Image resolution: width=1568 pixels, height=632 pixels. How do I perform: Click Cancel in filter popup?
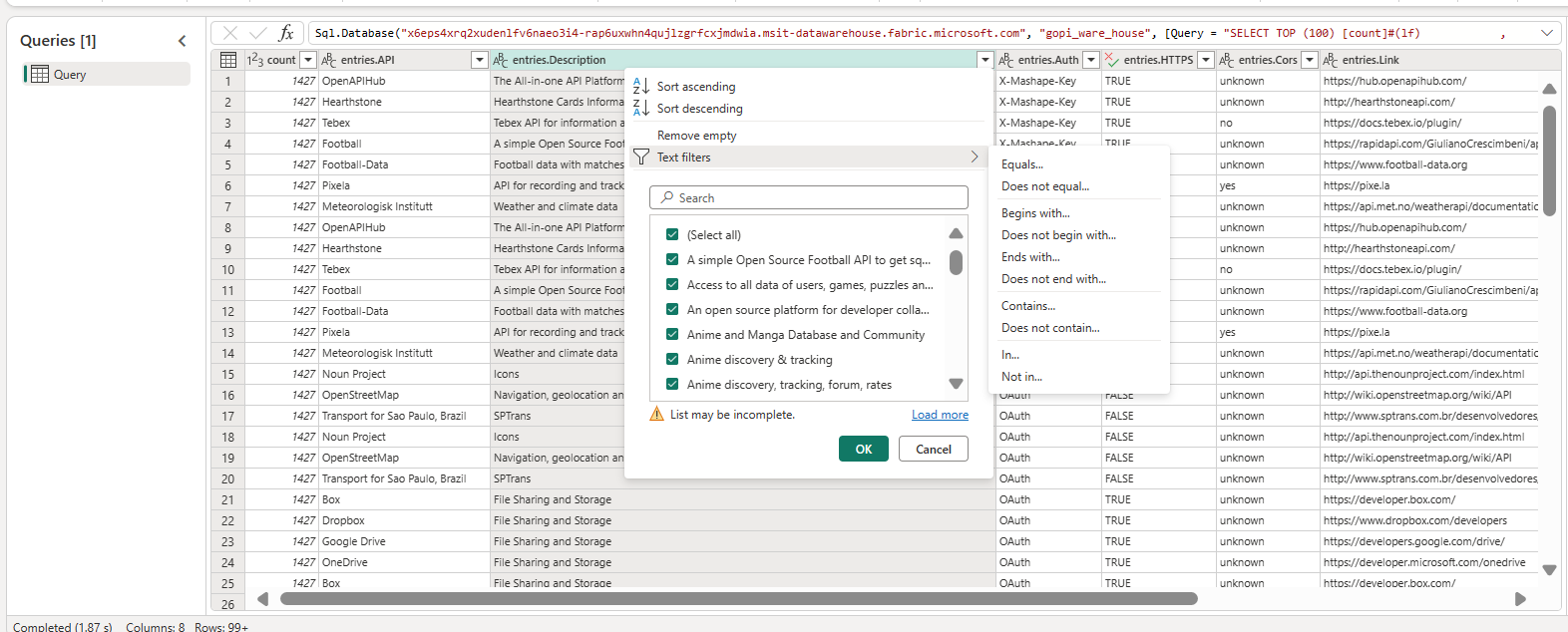934,450
